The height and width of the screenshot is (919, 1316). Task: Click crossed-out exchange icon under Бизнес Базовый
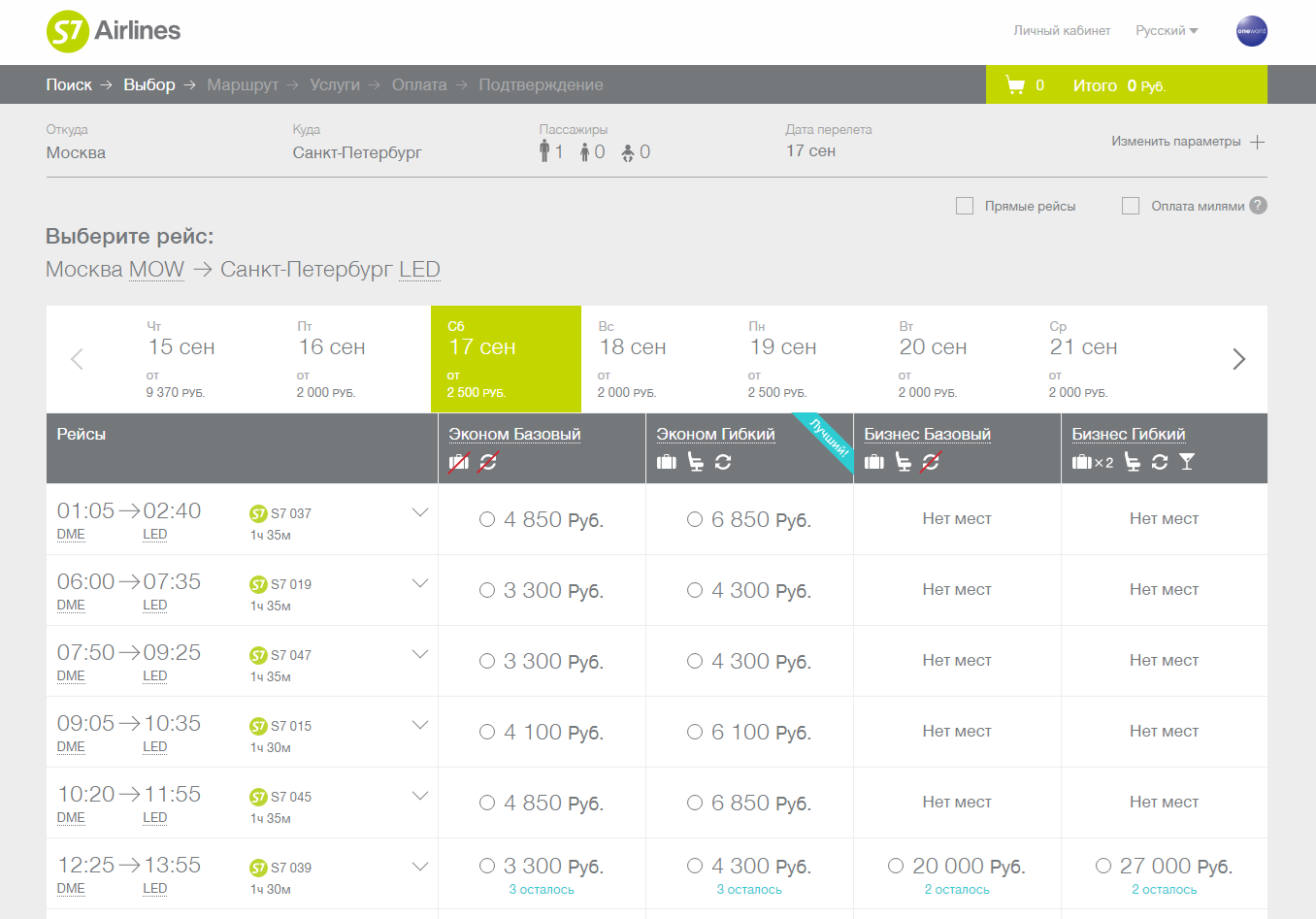pos(931,462)
